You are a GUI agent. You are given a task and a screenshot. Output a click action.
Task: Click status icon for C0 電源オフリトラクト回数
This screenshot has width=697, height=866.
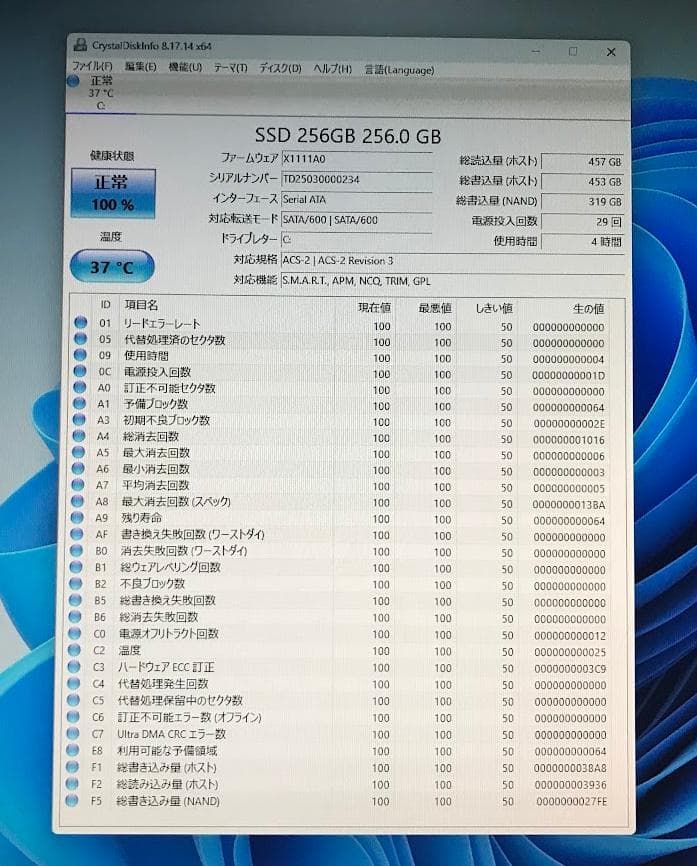(x=75, y=633)
